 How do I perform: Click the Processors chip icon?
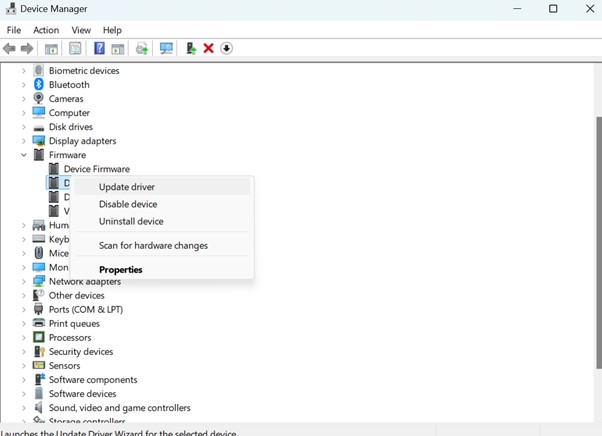click(x=38, y=337)
